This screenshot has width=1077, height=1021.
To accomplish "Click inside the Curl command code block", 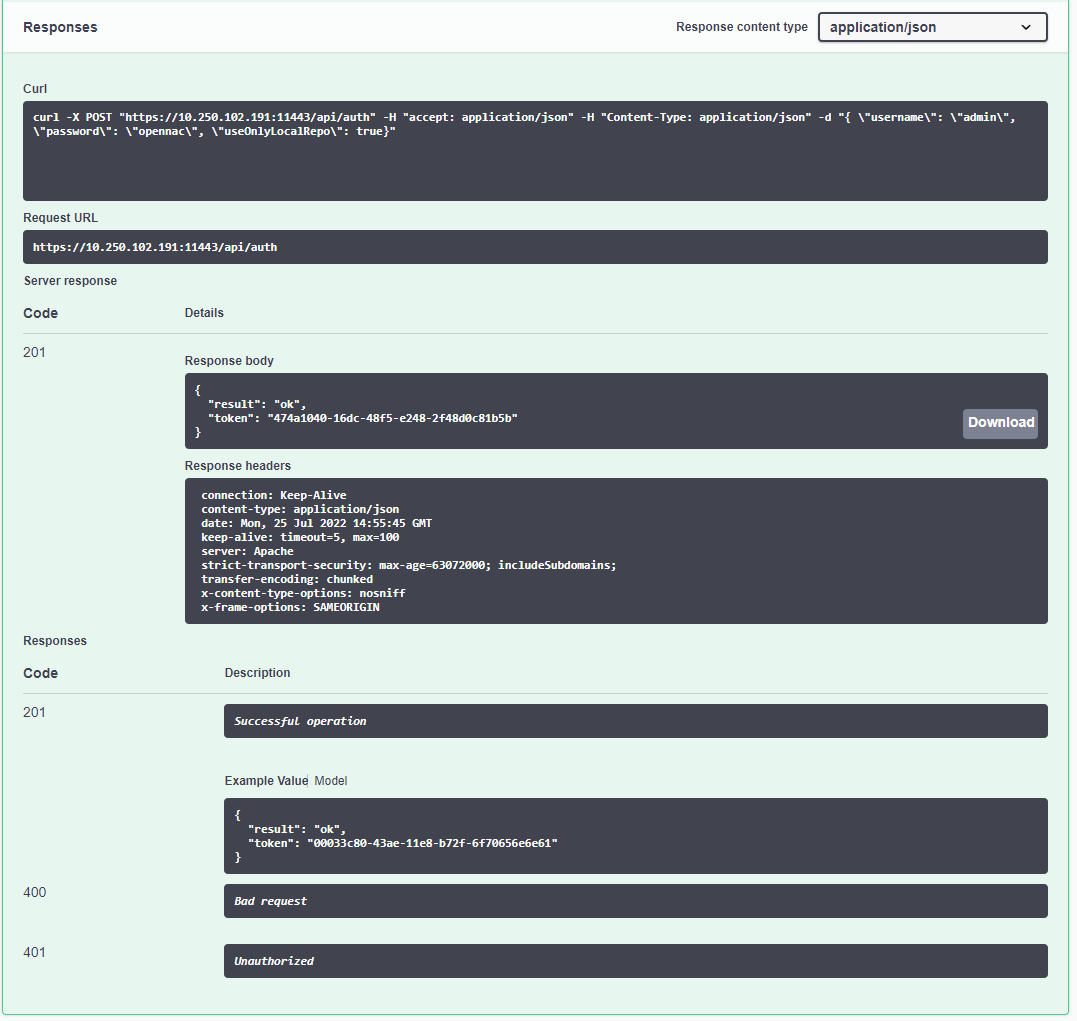I will 535,150.
